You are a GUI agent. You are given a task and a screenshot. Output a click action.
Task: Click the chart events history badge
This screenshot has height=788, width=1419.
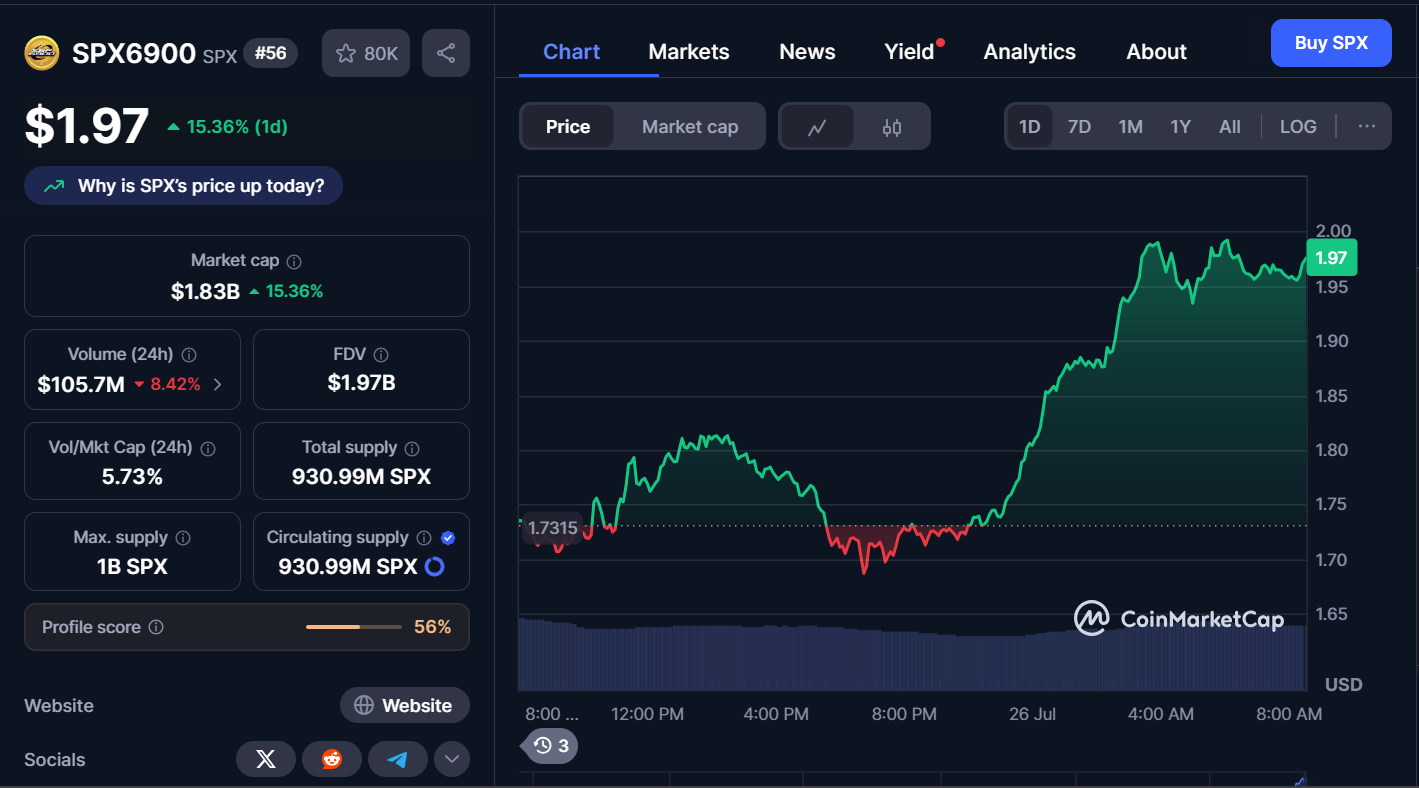[551, 745]
